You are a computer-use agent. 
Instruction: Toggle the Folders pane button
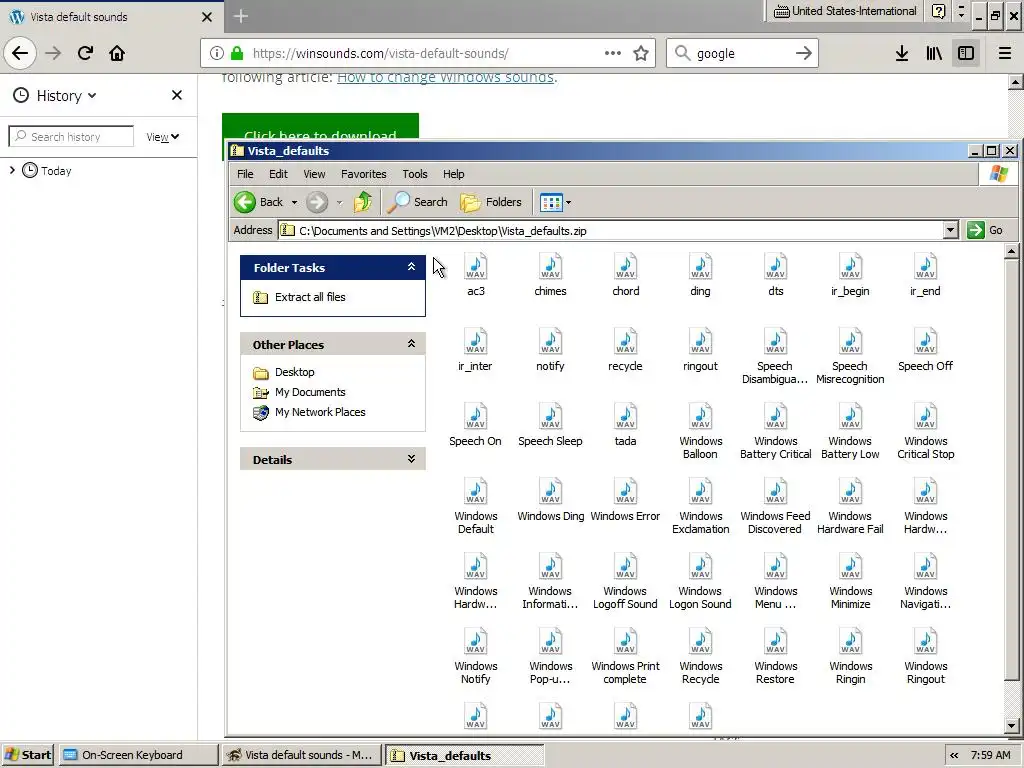490,202
